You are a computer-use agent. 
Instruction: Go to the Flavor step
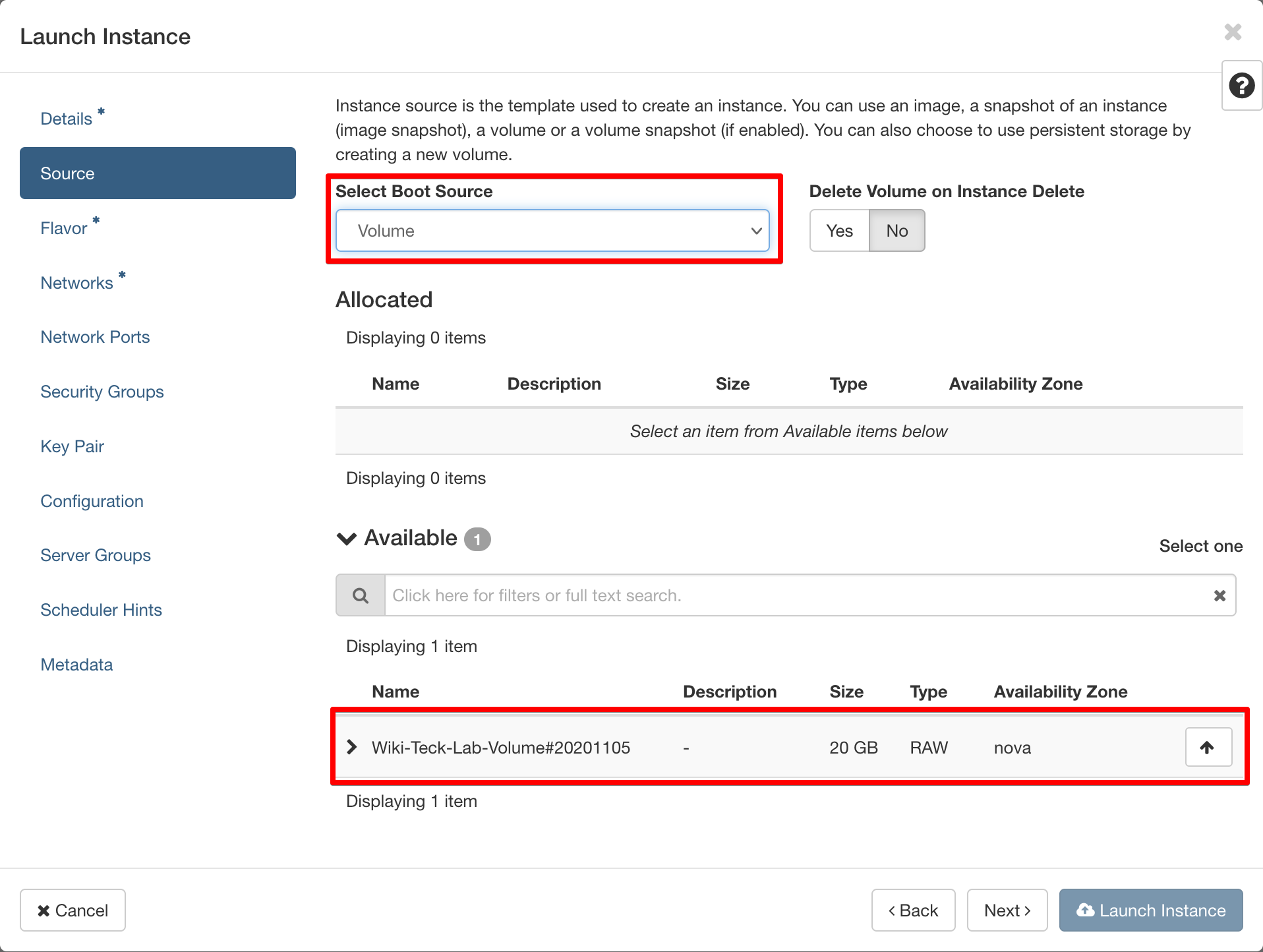pos(64,228)
